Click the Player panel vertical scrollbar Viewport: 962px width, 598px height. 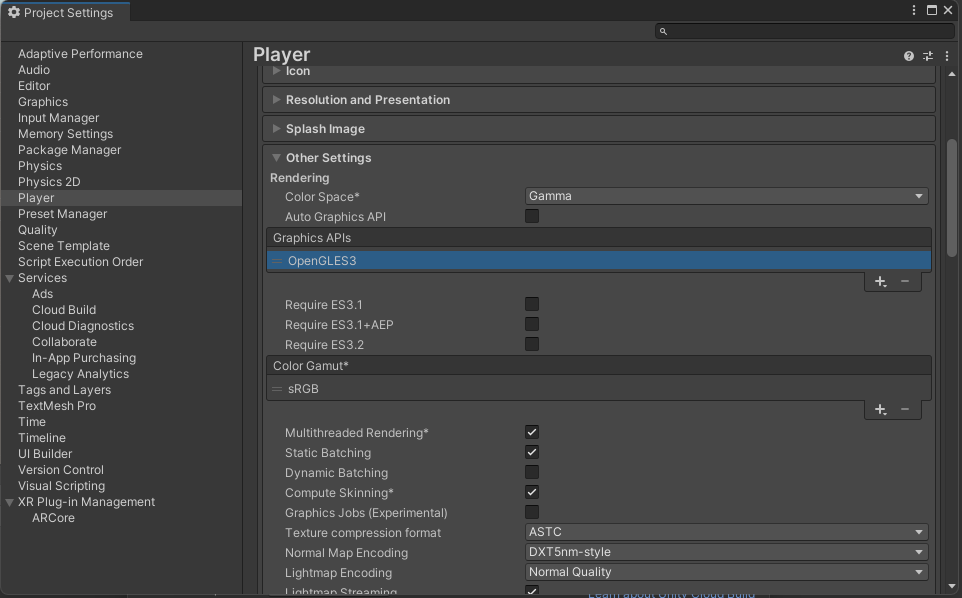pos(952,198)
